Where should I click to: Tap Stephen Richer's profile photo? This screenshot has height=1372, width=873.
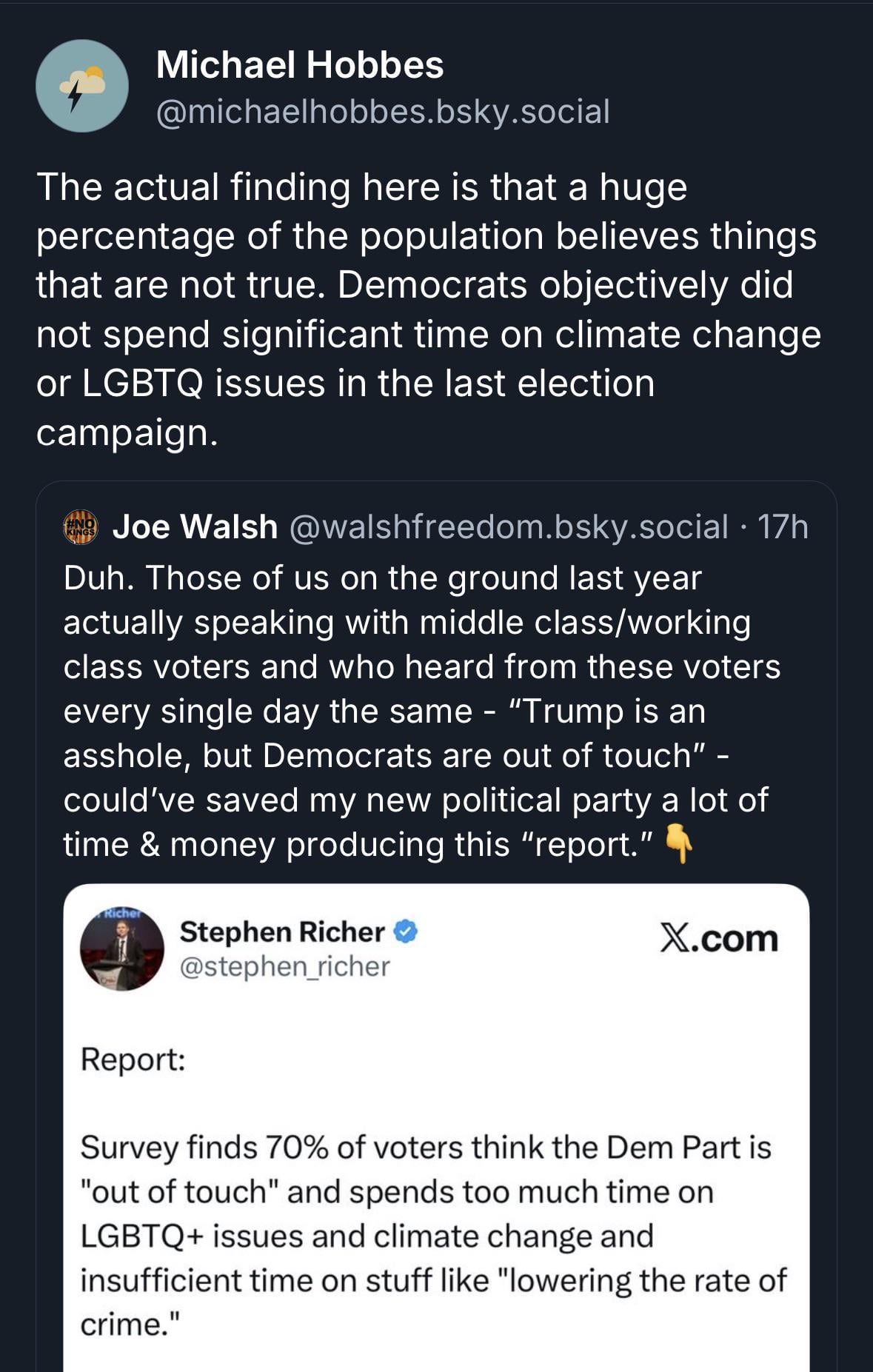click(122, 949)
